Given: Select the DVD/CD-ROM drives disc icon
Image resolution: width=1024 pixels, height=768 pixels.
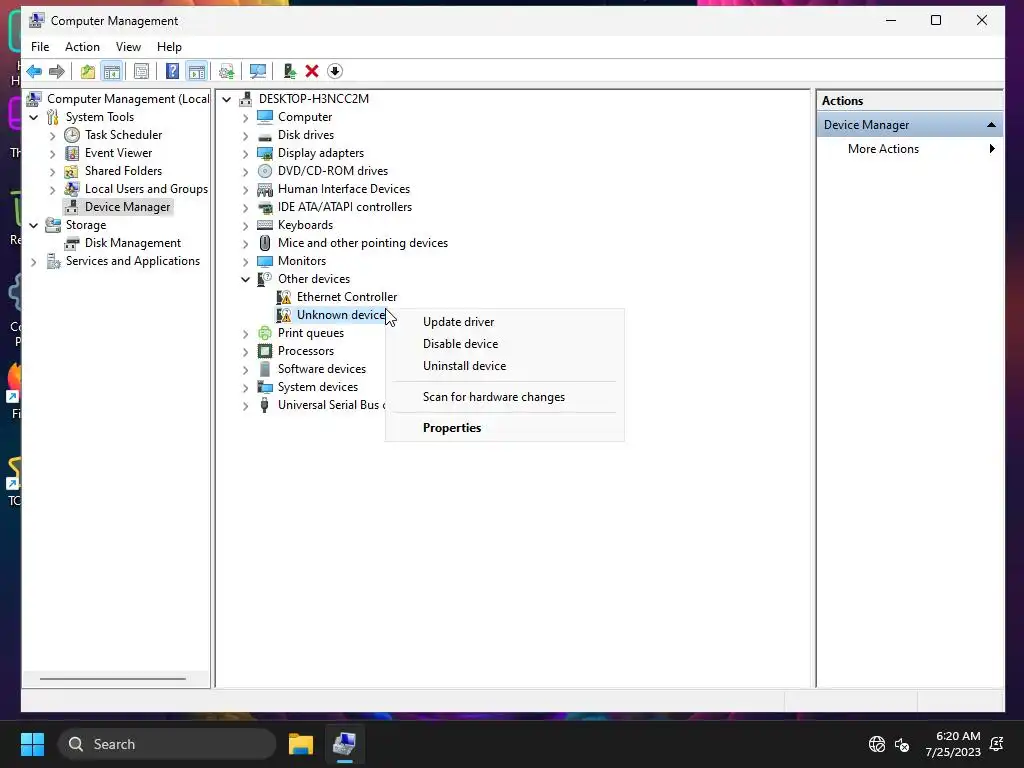Looking at the screenshot, I should tap(264, 171).
